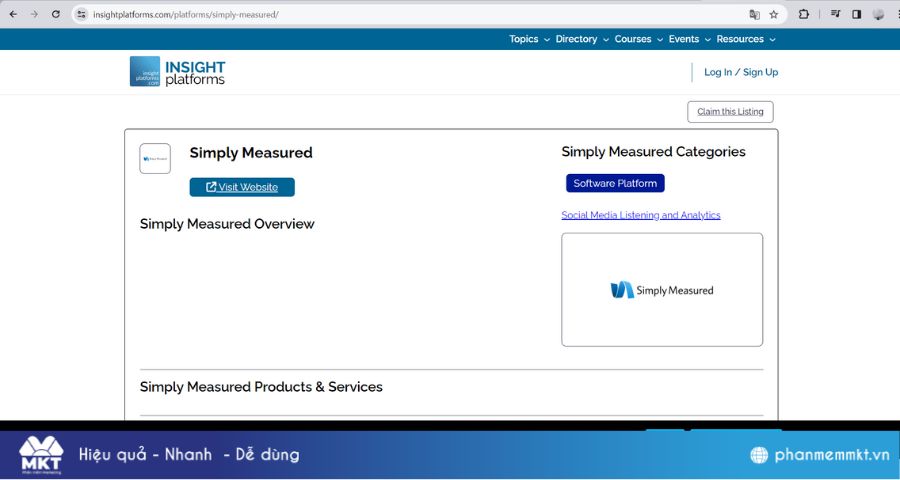Click the Simply Measured Categories heading
The height and width of the screenshot is (480, 900).
coord(653,152)
